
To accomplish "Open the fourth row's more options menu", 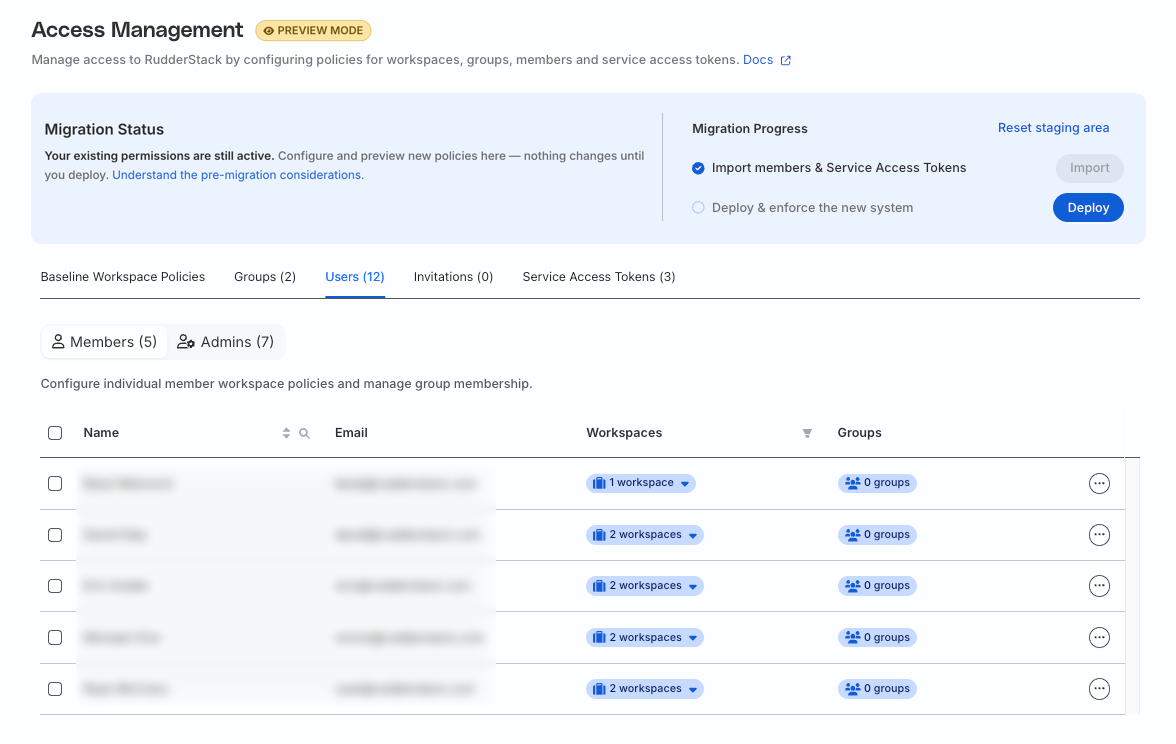I will coord(1099,638).
